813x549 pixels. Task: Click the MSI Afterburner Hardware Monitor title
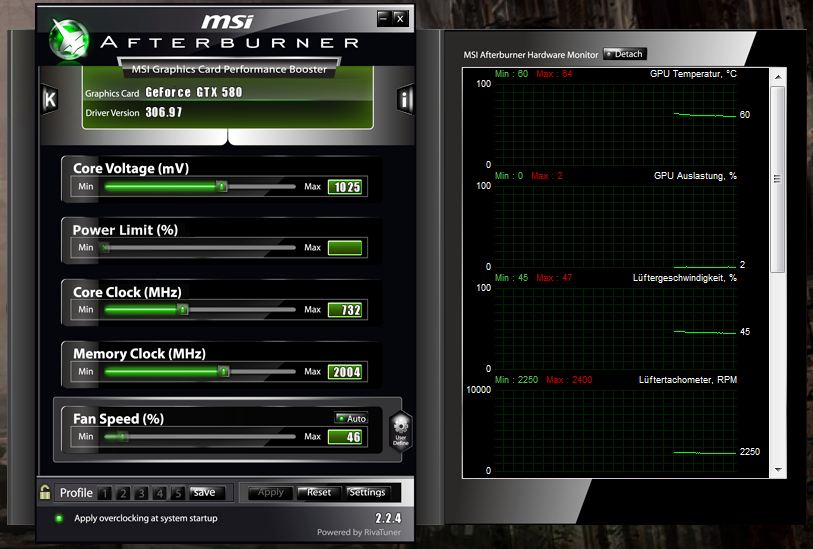[x=531, y=54]
